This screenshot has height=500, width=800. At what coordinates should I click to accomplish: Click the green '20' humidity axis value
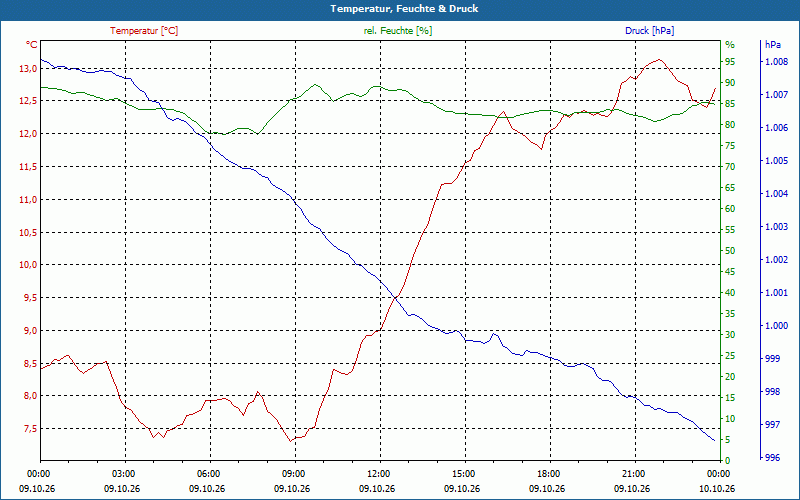(730, 377)
